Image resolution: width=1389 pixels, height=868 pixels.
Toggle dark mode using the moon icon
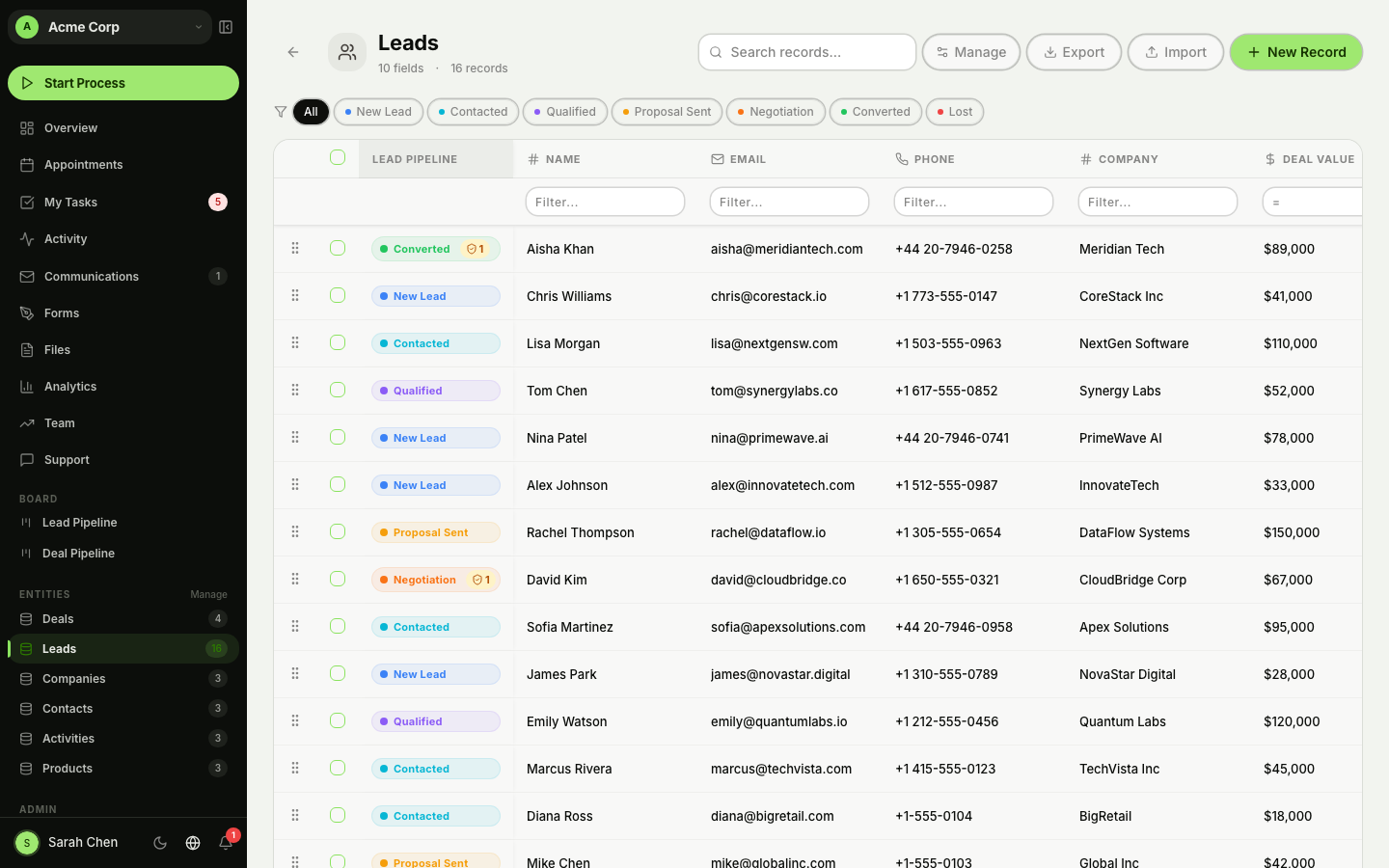[x=160, y=843]
